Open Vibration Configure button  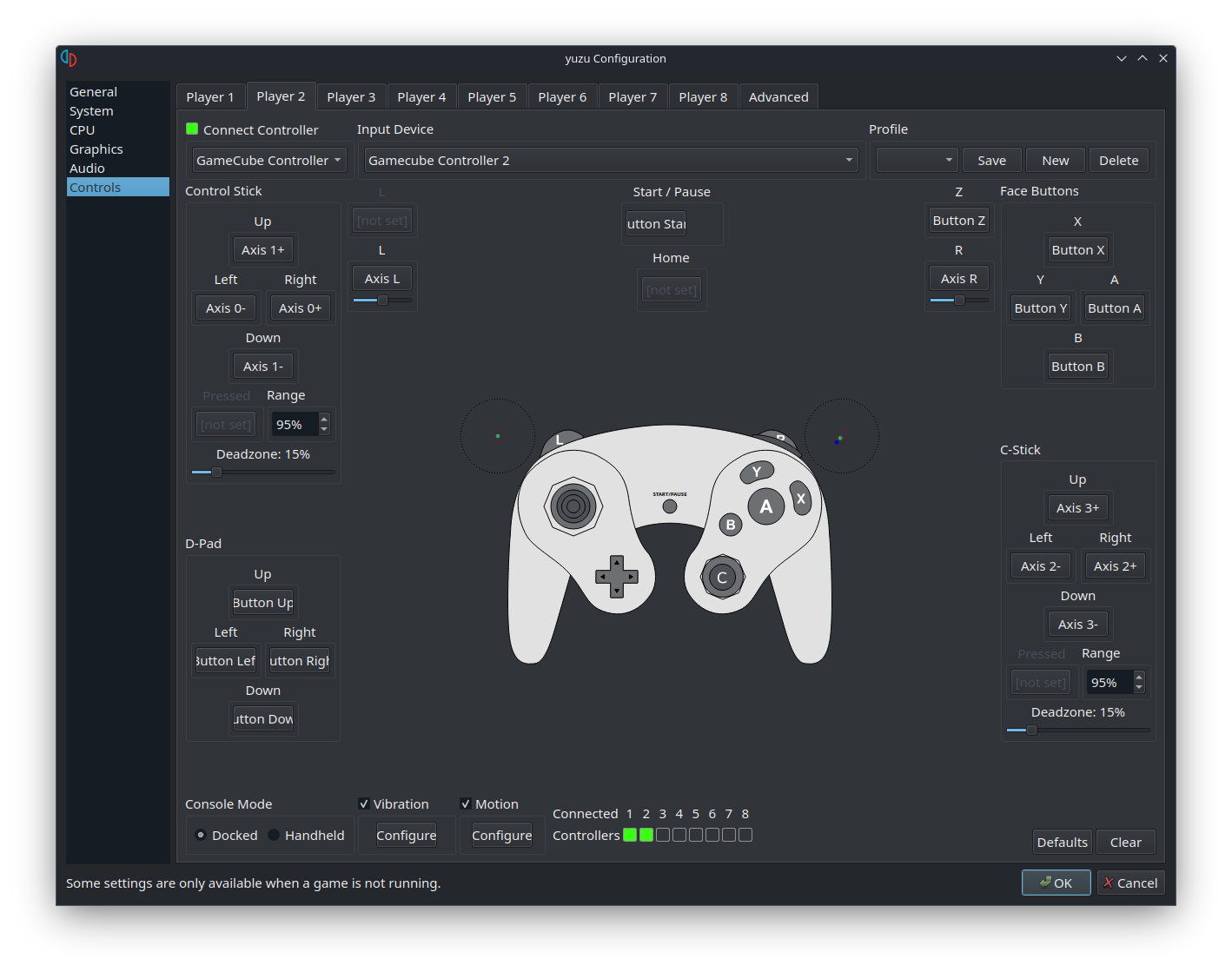click(x=406, y=835)
